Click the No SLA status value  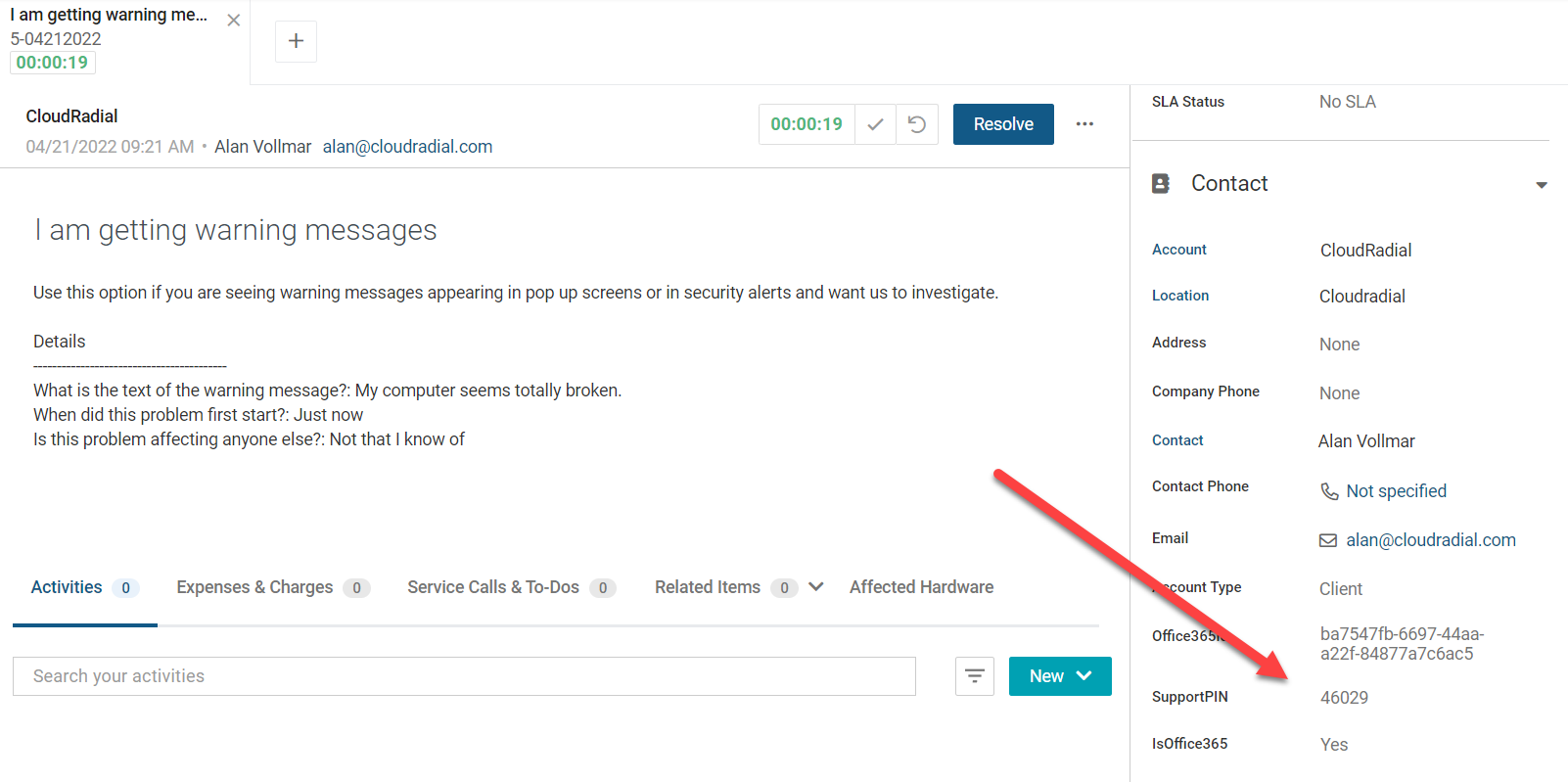(x=1347, y=102)
